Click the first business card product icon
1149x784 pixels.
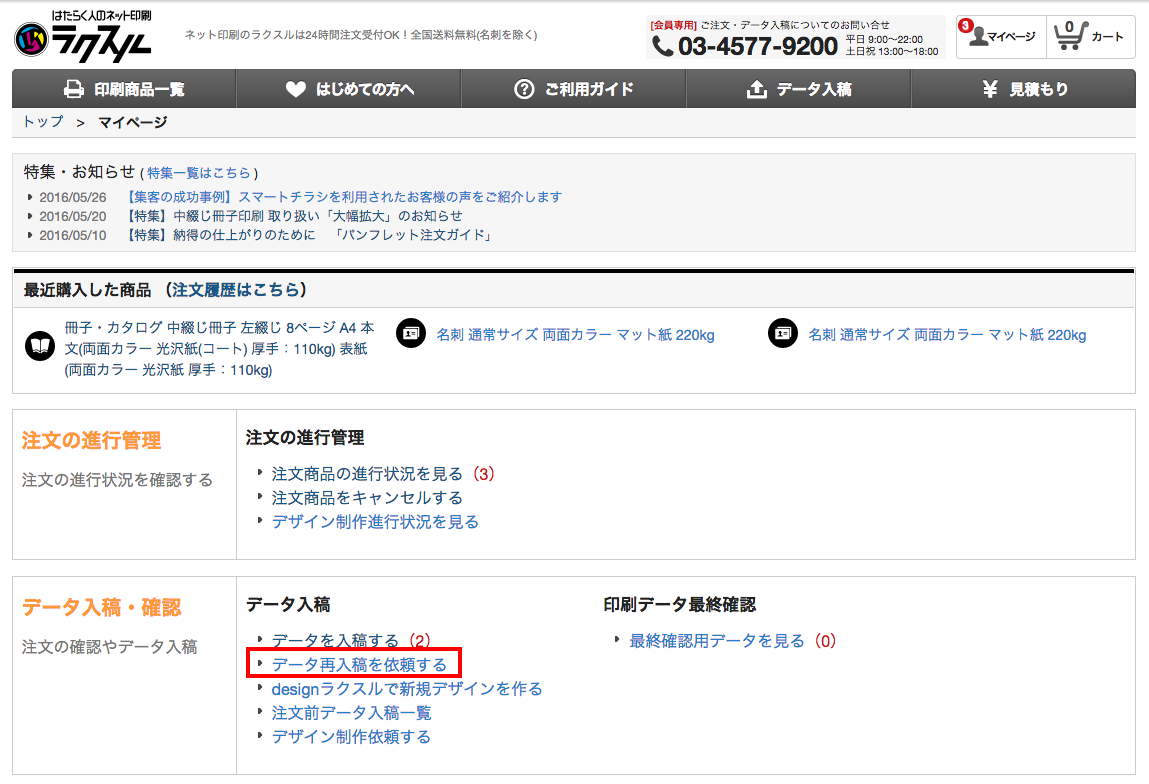[411, 334]
